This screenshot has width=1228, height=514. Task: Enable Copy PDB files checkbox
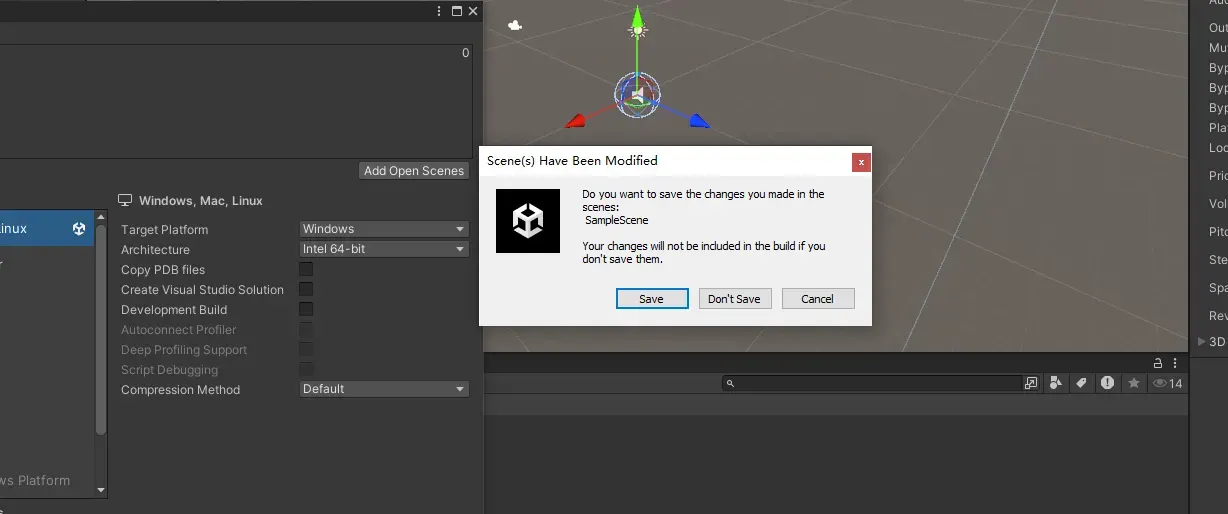(306, 269)
